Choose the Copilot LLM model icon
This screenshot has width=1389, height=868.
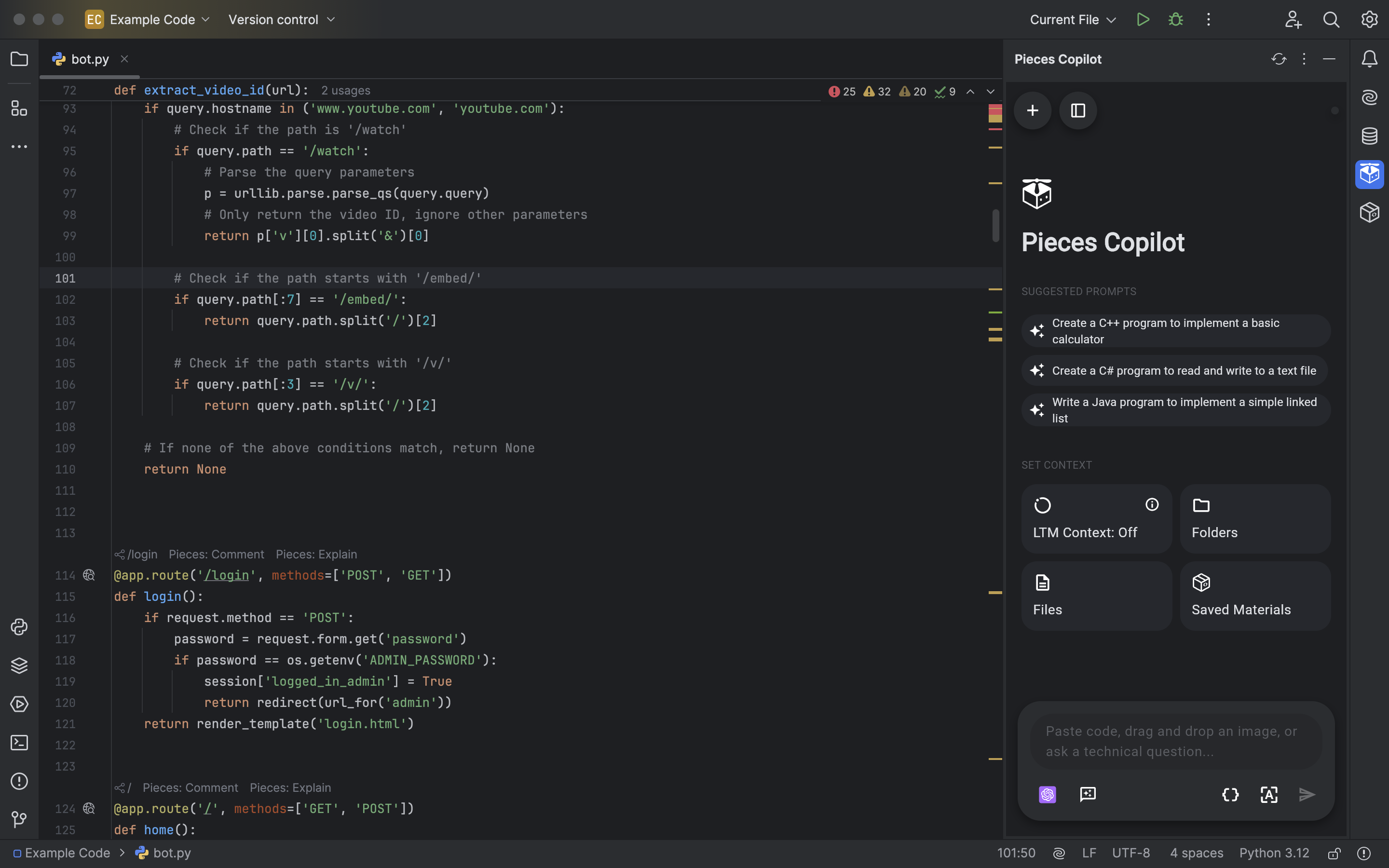(1048, 795)
